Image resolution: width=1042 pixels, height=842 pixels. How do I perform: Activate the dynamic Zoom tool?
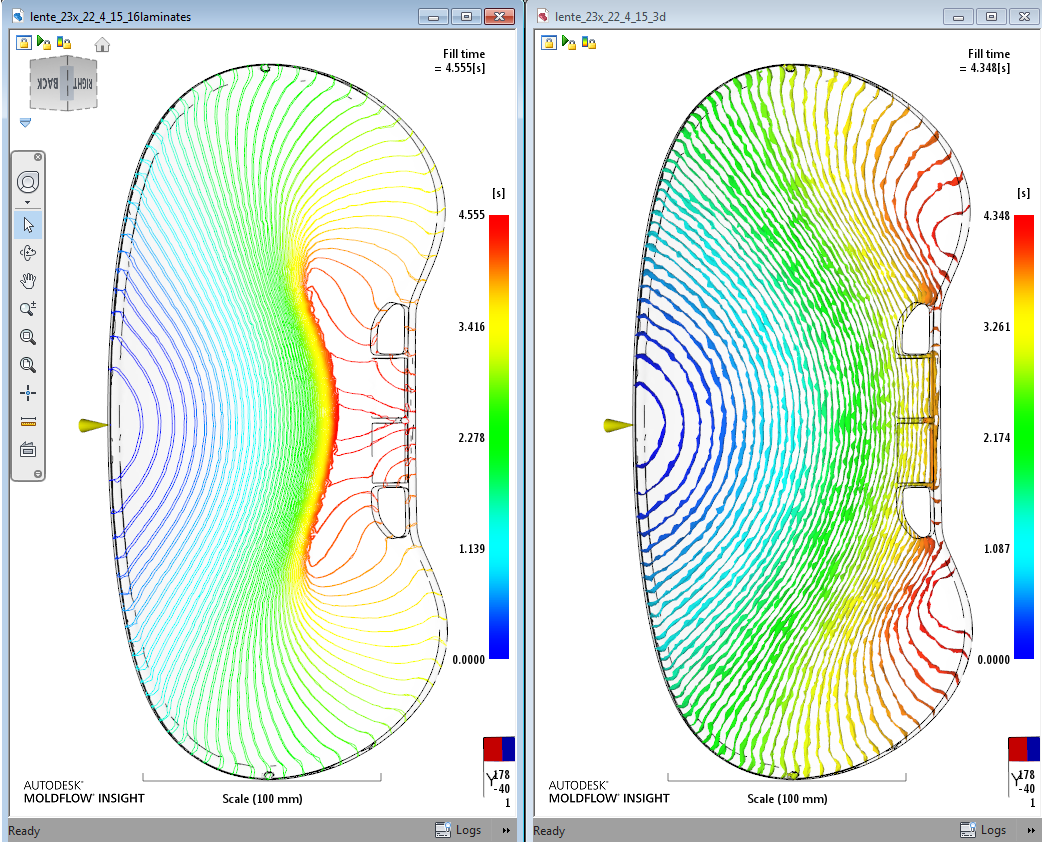[x=28, y=308]
